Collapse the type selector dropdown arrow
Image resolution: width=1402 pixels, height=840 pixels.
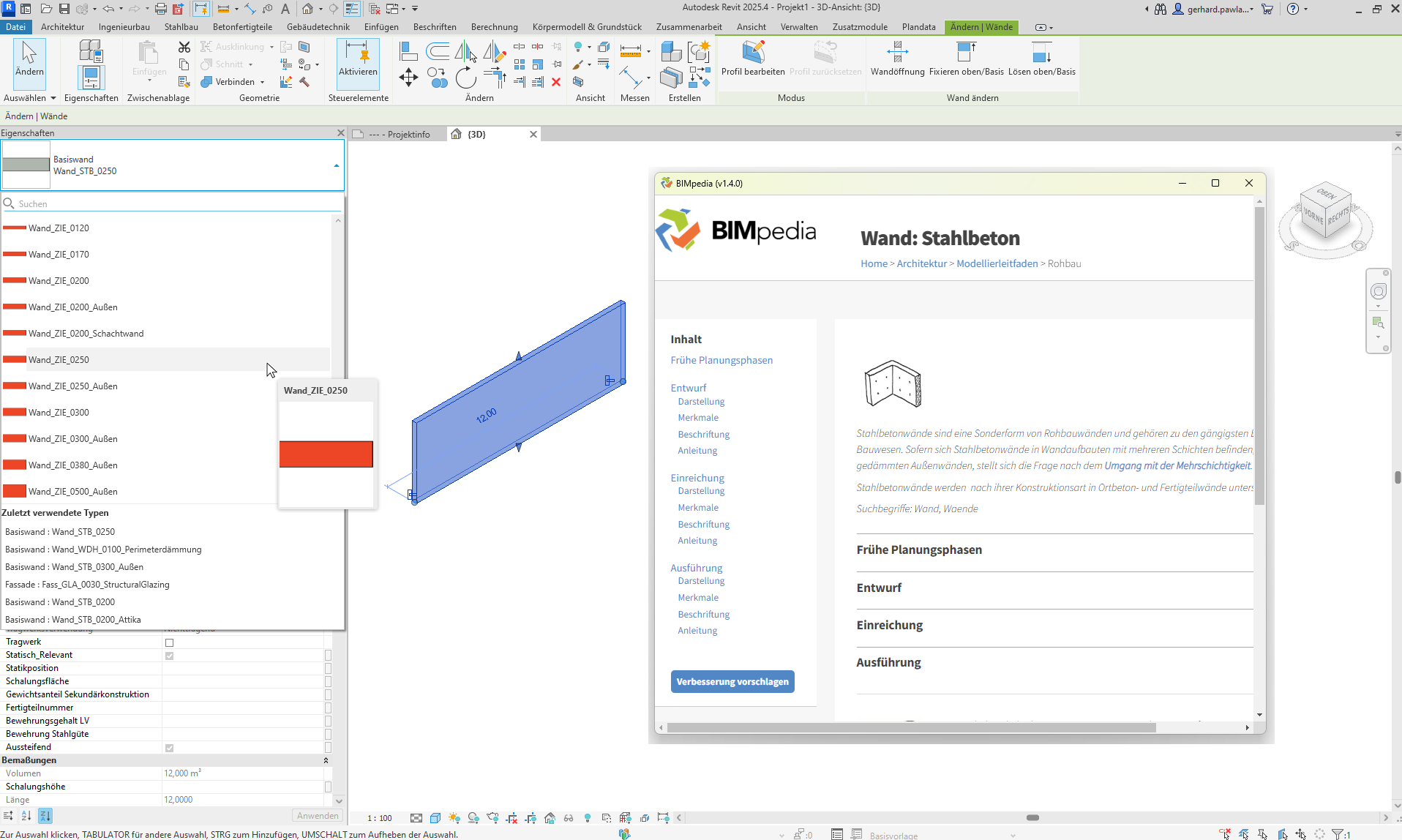coord(337,165)
